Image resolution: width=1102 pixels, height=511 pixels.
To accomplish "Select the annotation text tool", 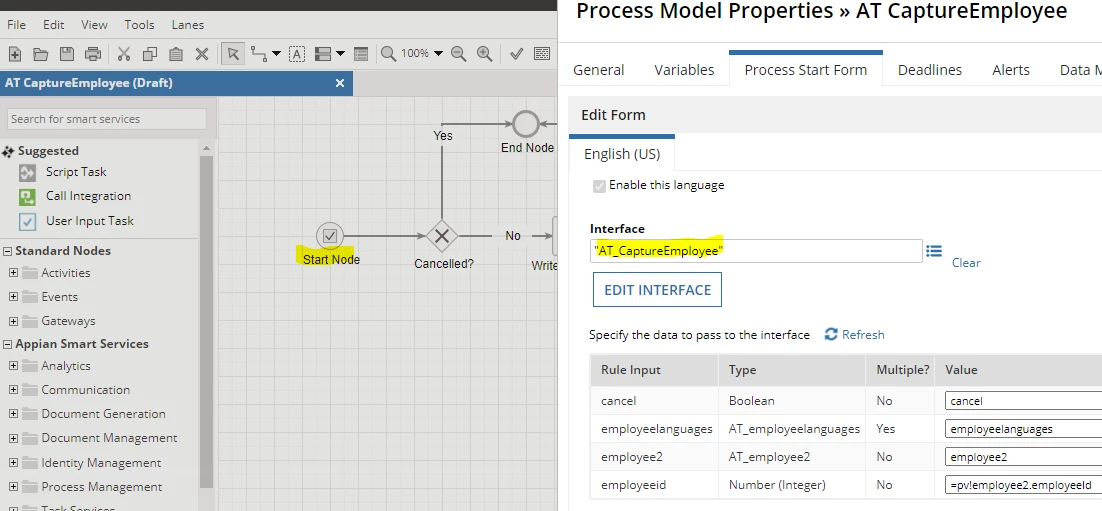I will click(x=297, y=54).
